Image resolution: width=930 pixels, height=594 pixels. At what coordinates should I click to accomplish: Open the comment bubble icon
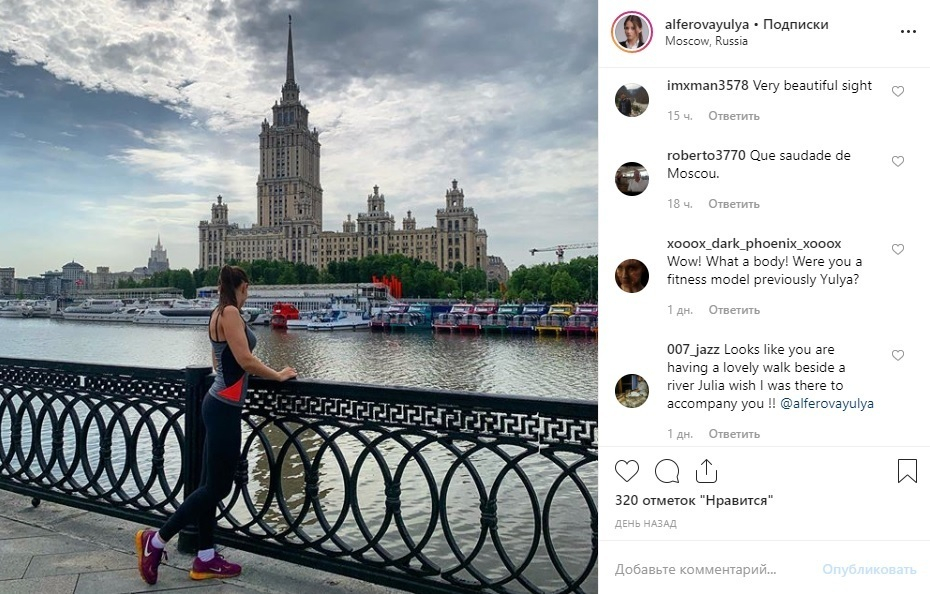tap(667, 471)
